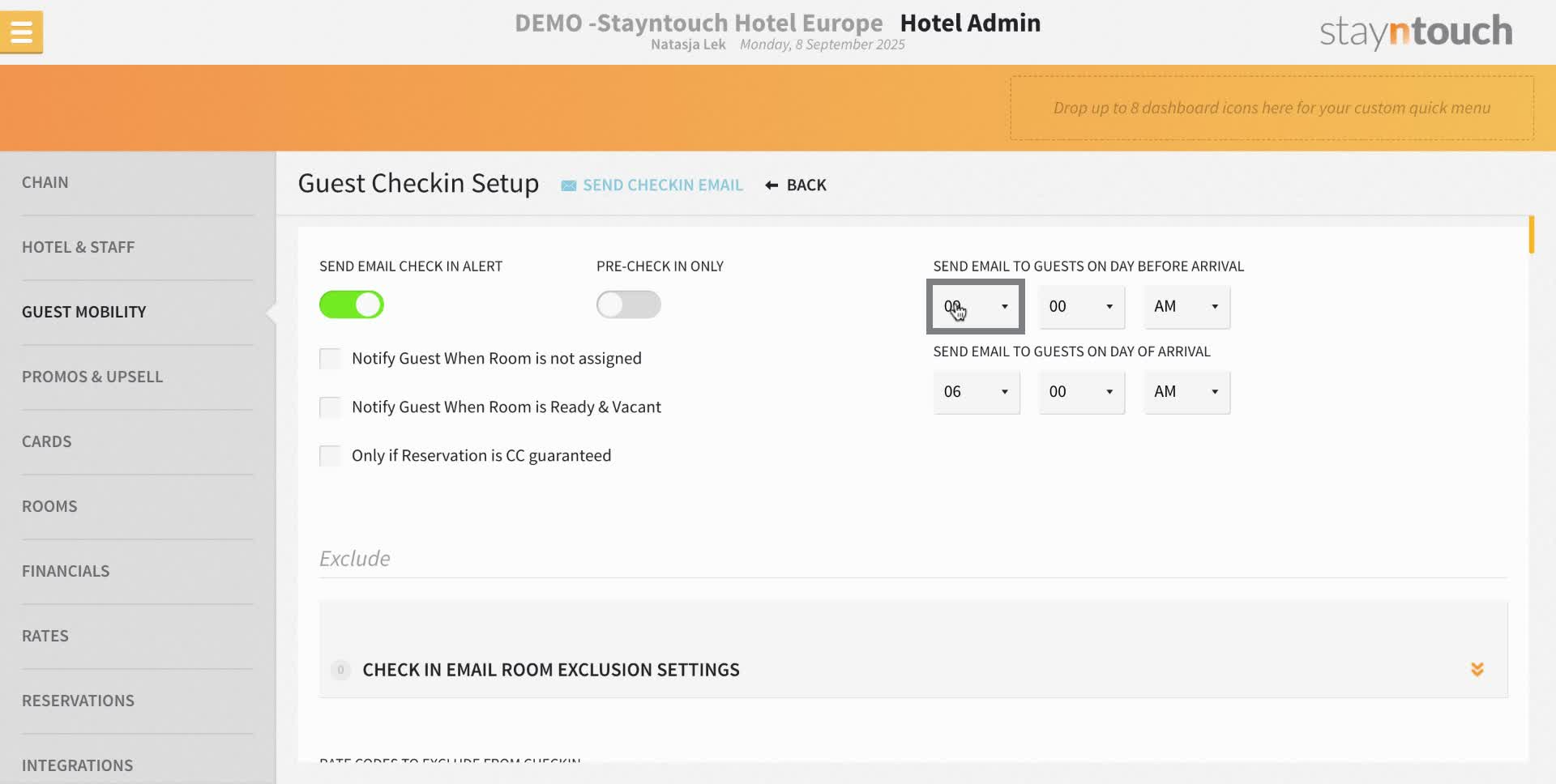The height and width of the screenshot is (784, 1556).
Task: Check Notify Guest When Room is not assigned
Action: pyautogui.click(x=330, y=358)
